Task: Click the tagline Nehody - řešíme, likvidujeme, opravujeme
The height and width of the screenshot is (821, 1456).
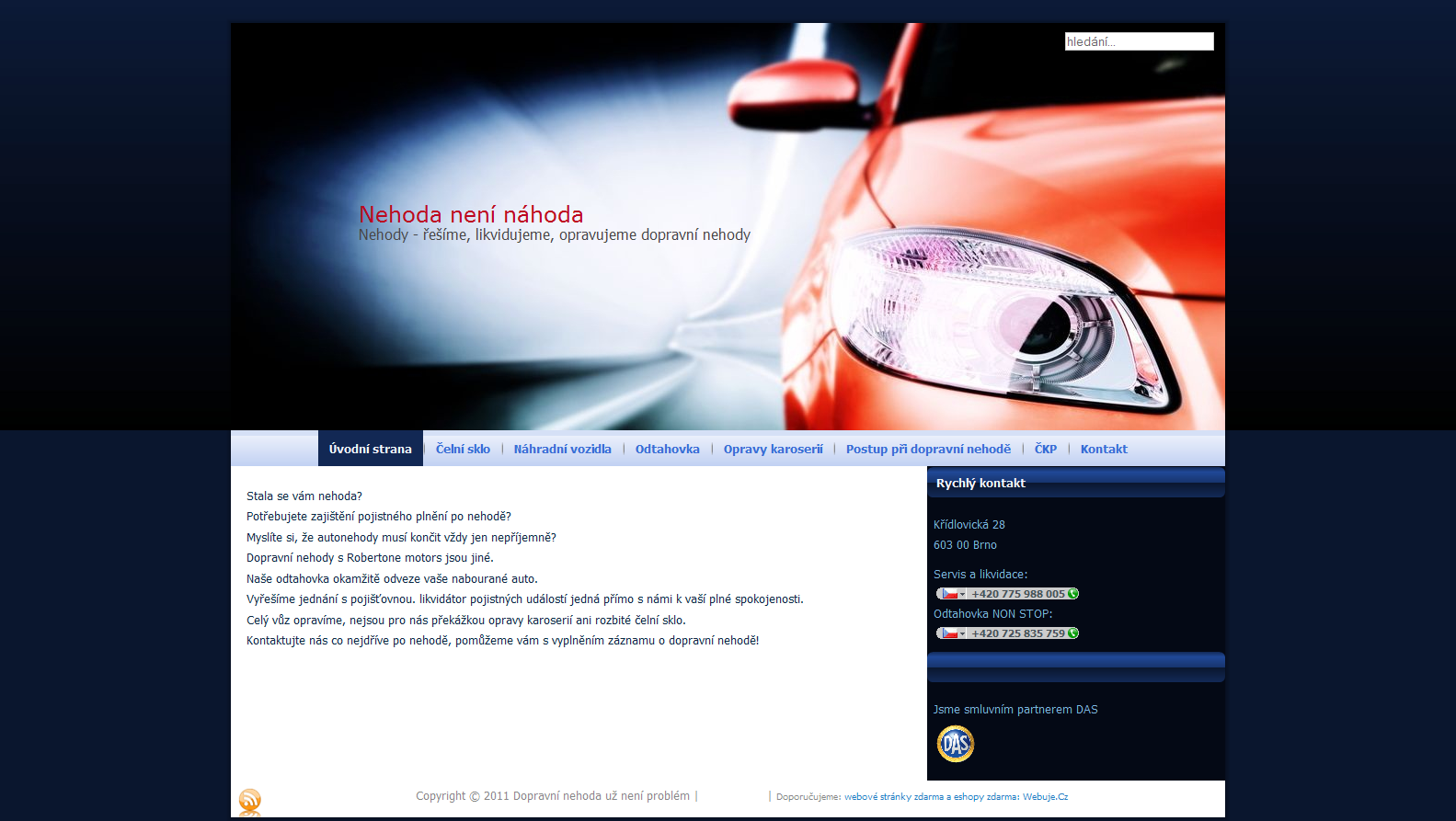Action: (555, 234)
